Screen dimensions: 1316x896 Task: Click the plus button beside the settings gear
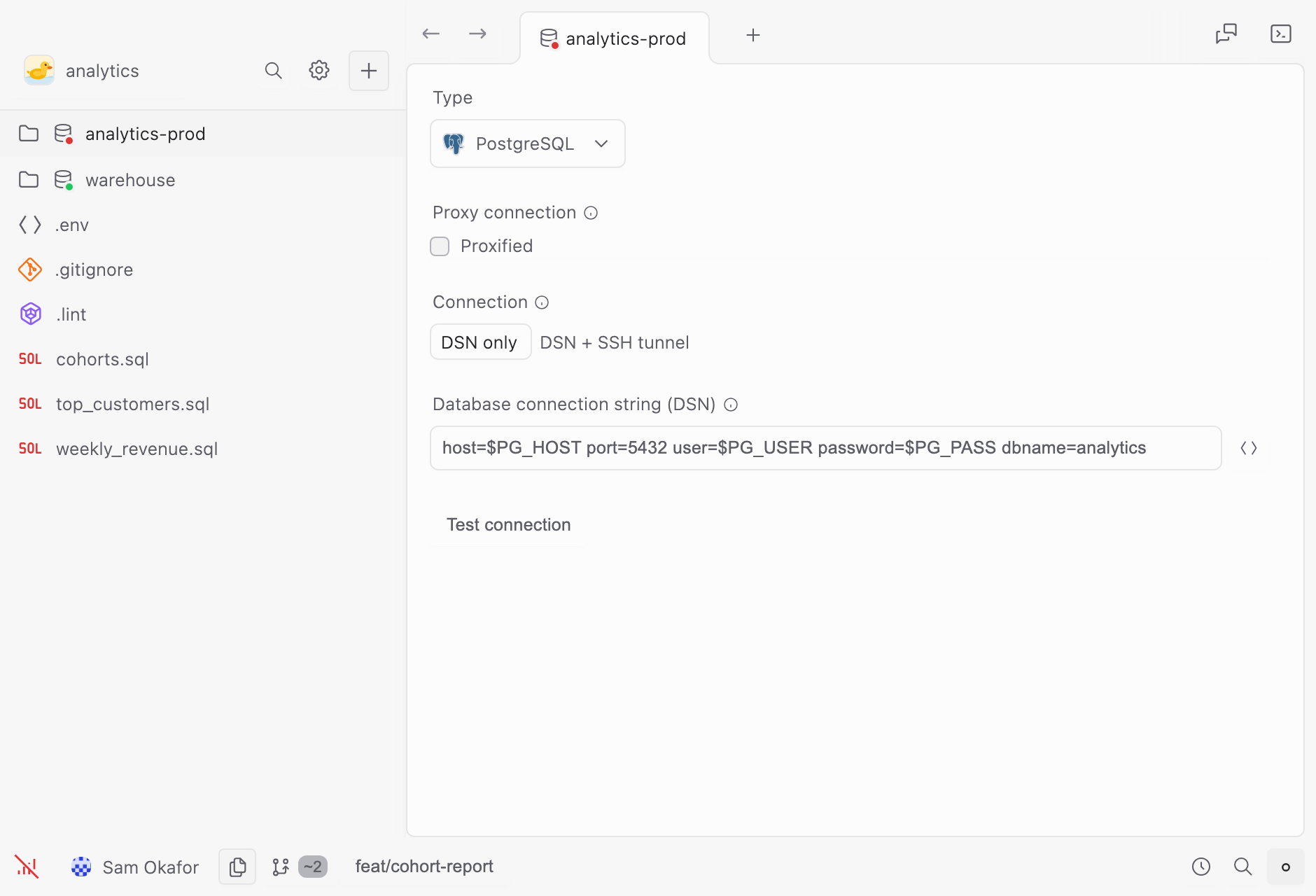pos(369,71)
